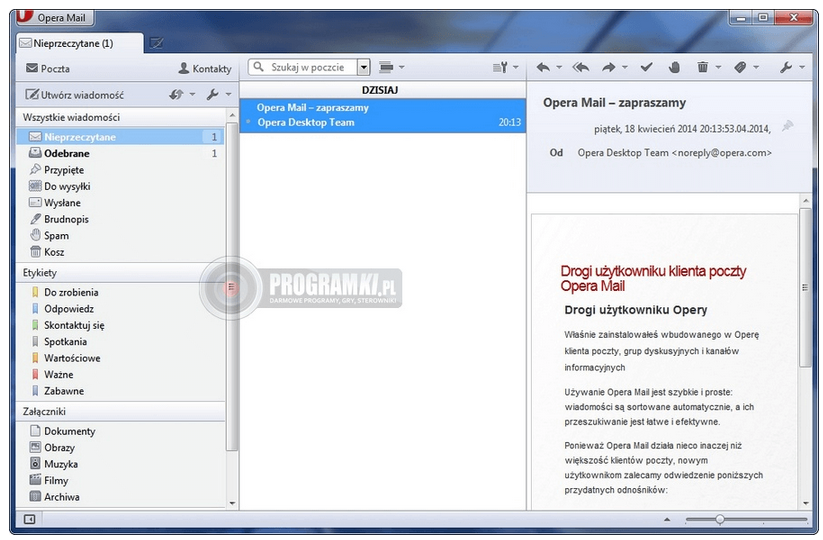
Task: Open the Wysłane sent folder
Action: coord(120,203)
